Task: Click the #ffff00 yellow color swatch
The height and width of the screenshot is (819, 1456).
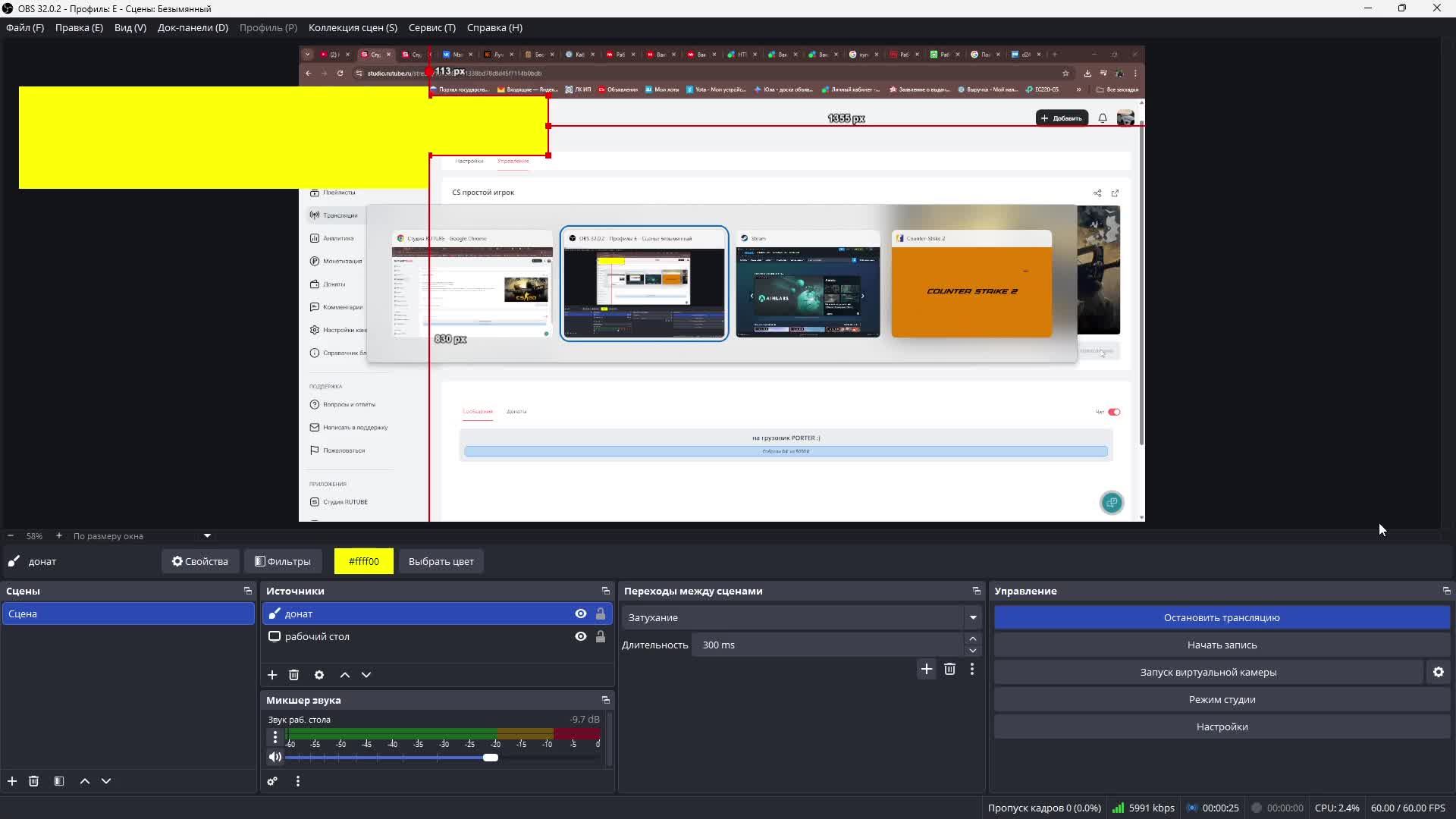Action: [363, 561]
